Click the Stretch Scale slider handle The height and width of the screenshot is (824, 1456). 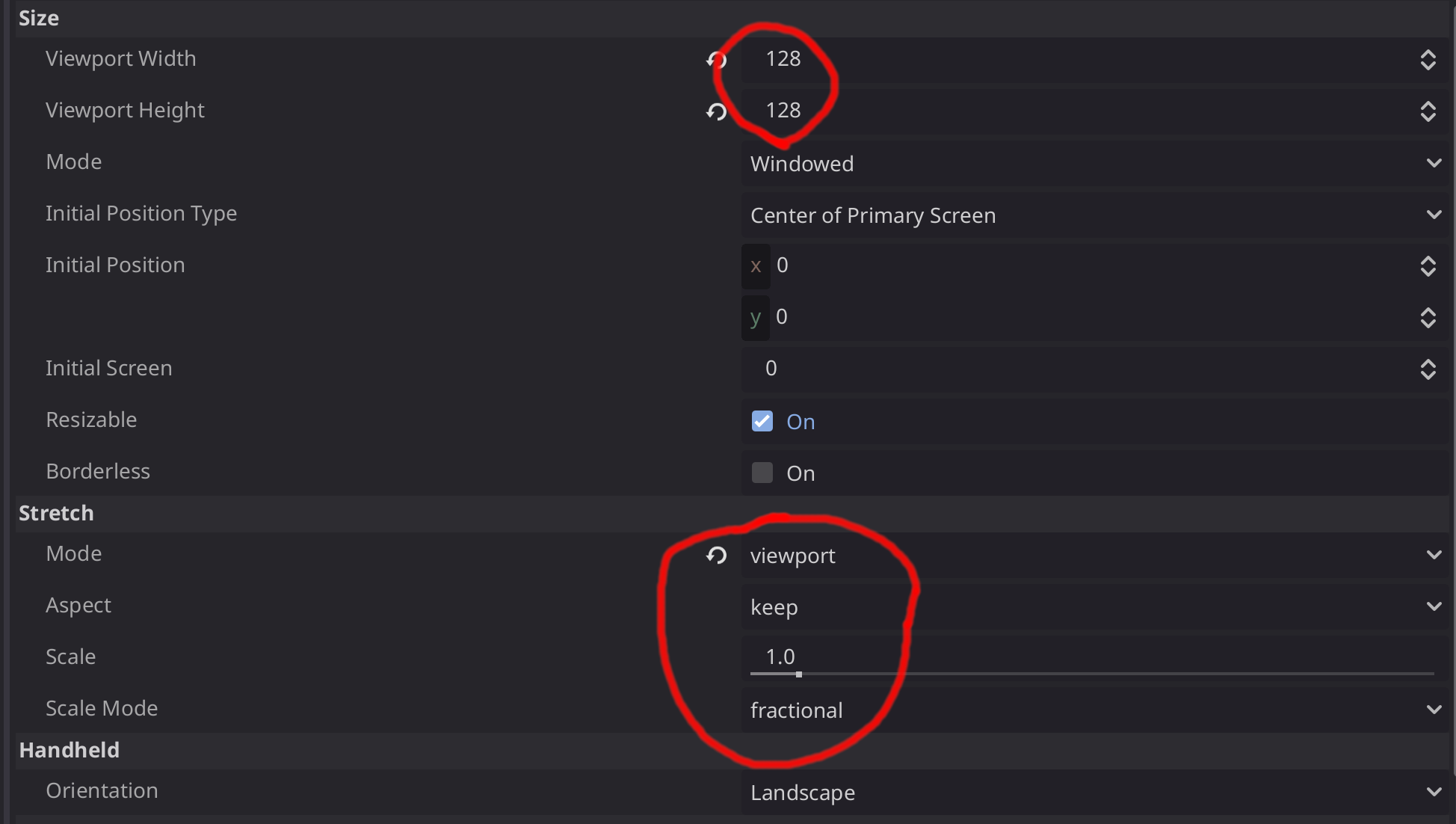(x=799, y=674)
